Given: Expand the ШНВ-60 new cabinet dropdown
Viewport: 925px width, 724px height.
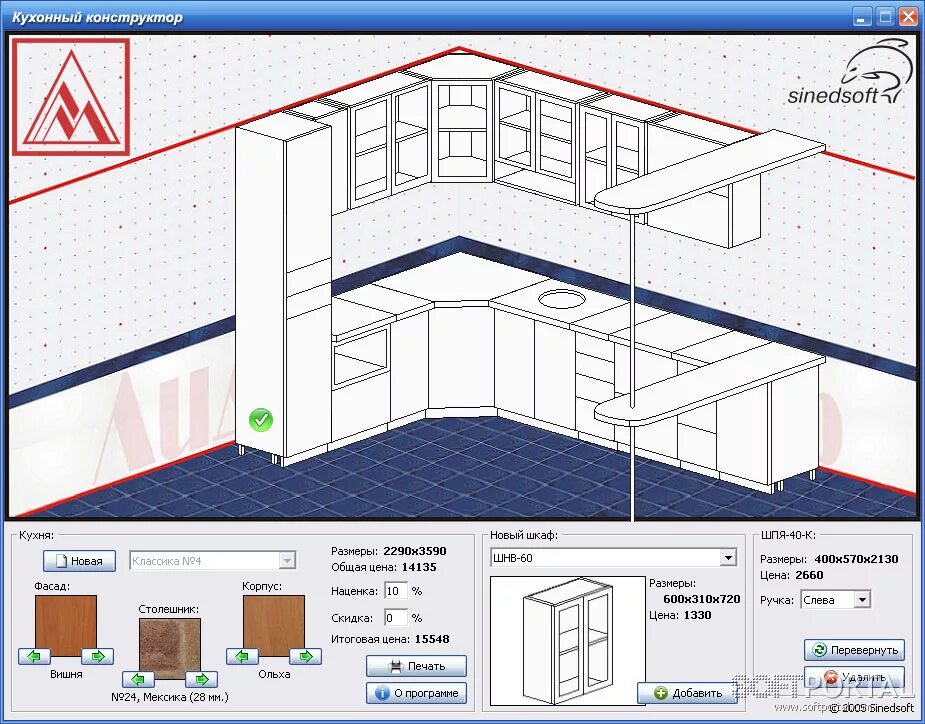Looking at the screenshot, I should (x=728, y=558).
